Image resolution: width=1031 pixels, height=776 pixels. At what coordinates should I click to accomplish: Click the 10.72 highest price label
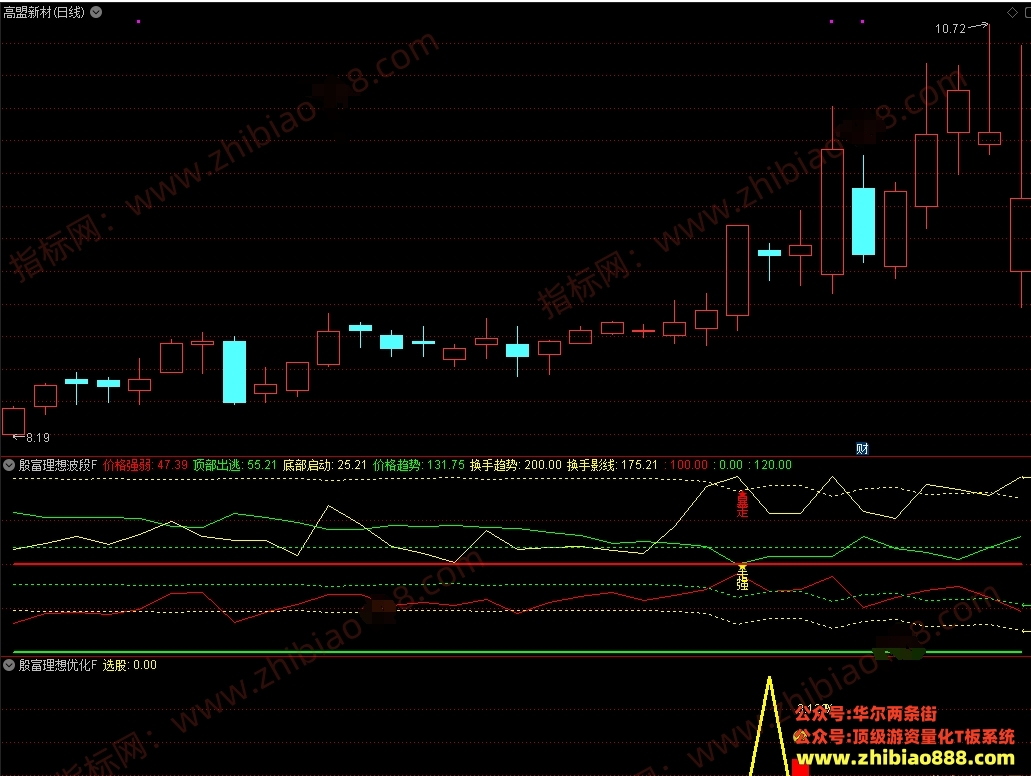coord(950,28)
